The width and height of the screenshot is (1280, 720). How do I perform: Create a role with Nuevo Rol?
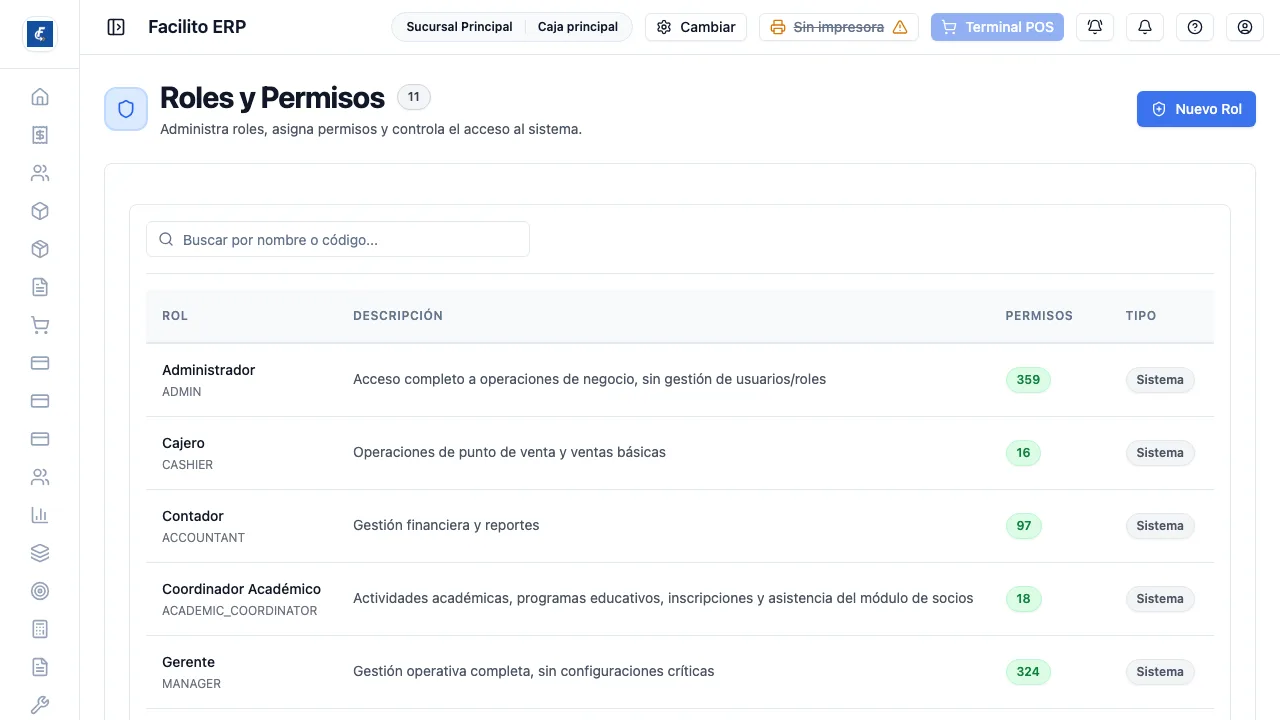click(x=1196, y=109)
